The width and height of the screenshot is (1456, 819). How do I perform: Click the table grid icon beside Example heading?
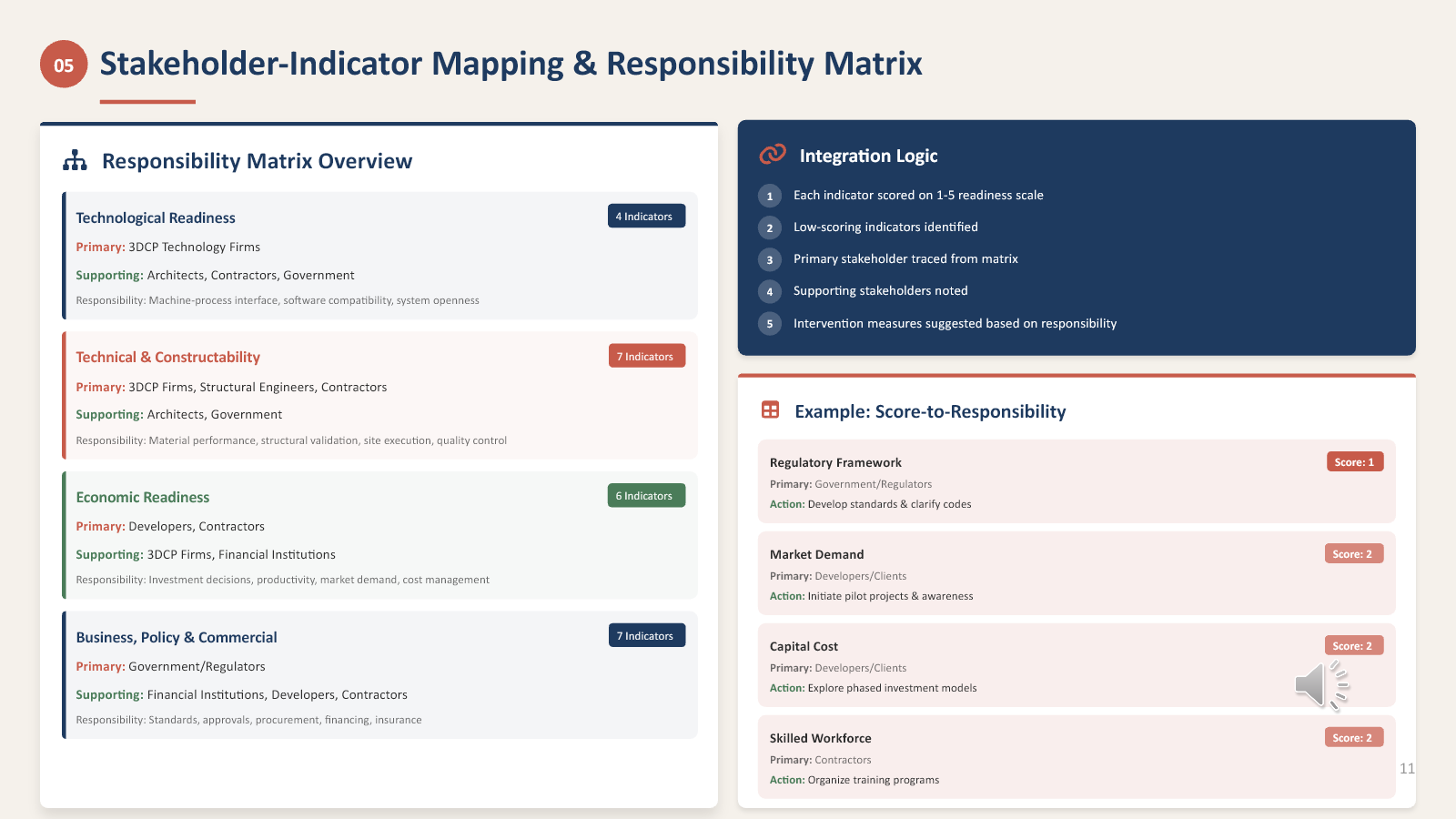(770, 410)
